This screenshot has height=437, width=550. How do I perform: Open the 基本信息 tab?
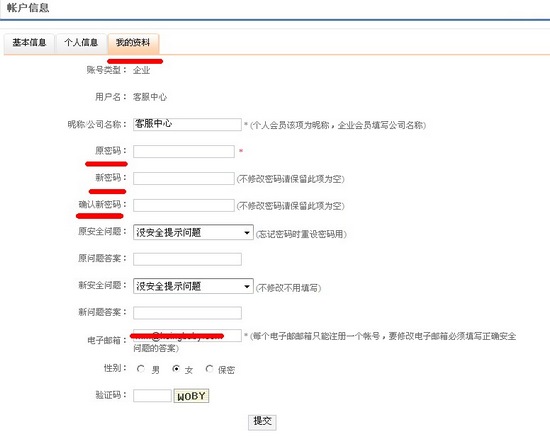point(29,43)
